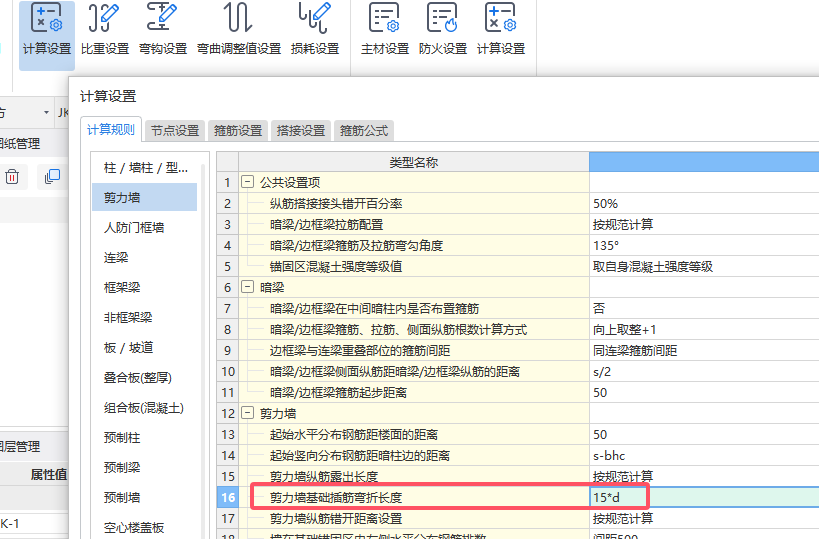This screenshot has width=819, height=539.
Task: Click the s-bhc value cell
Action: [x=704, y=455]
